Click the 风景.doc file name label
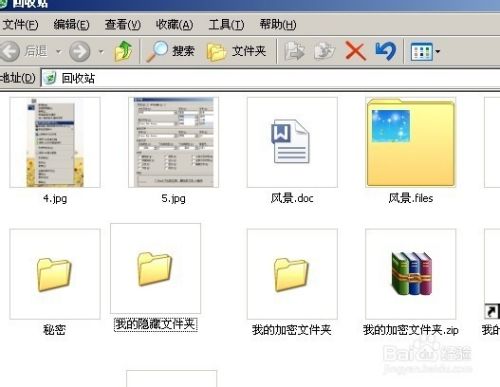Screen dimensions: 500x387 click(x=292, y=198)
